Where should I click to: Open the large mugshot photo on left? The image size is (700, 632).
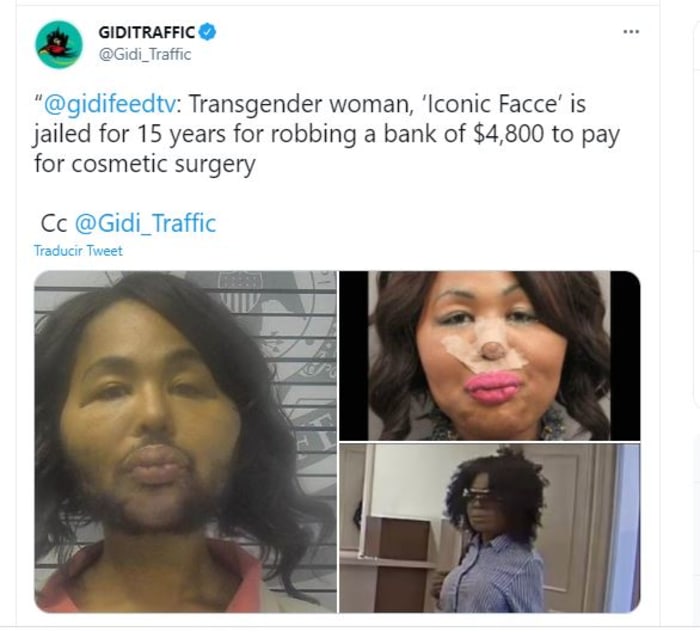186,442
